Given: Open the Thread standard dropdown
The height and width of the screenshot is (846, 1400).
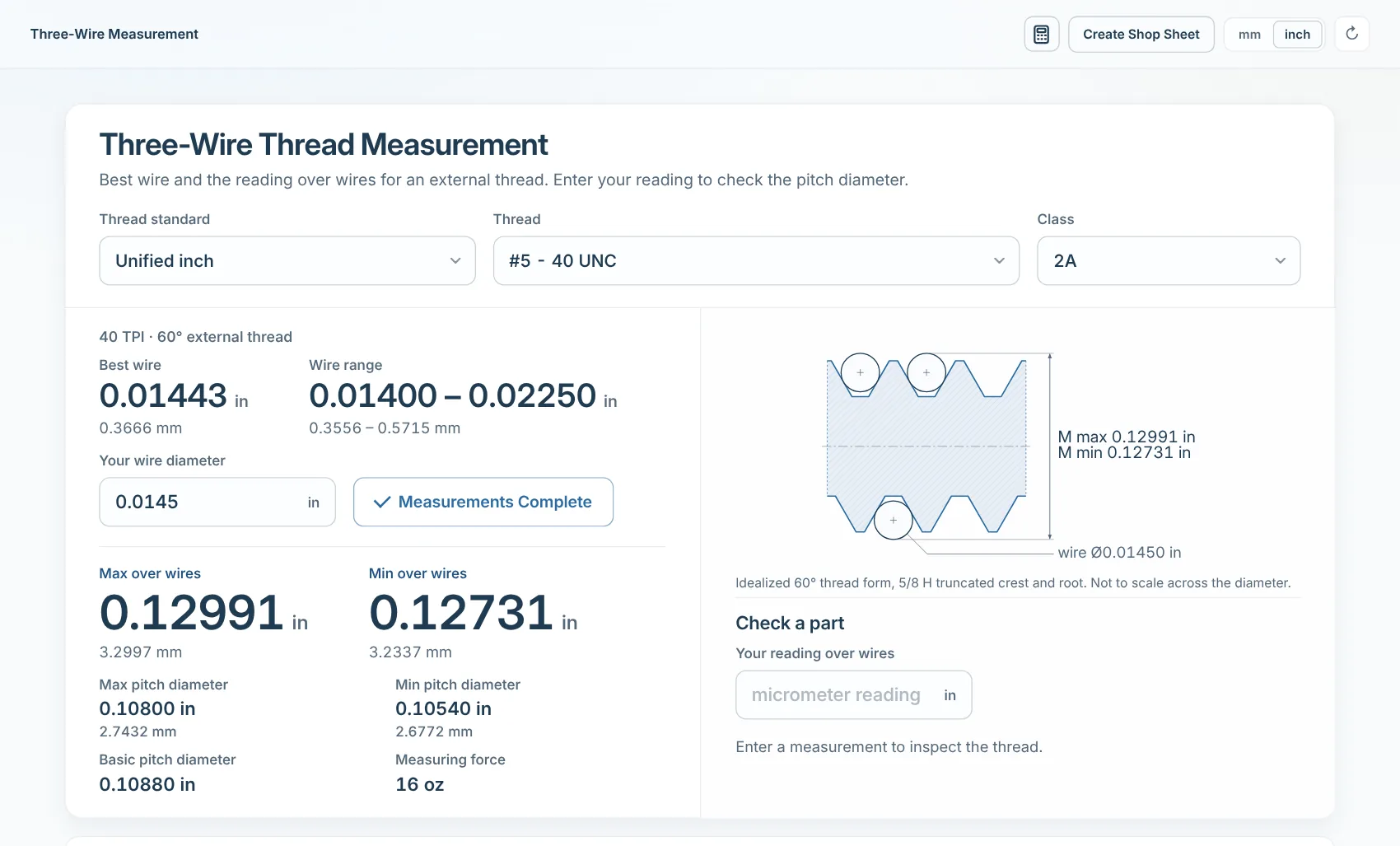Looking at the screenshot, I should (287, 261).
